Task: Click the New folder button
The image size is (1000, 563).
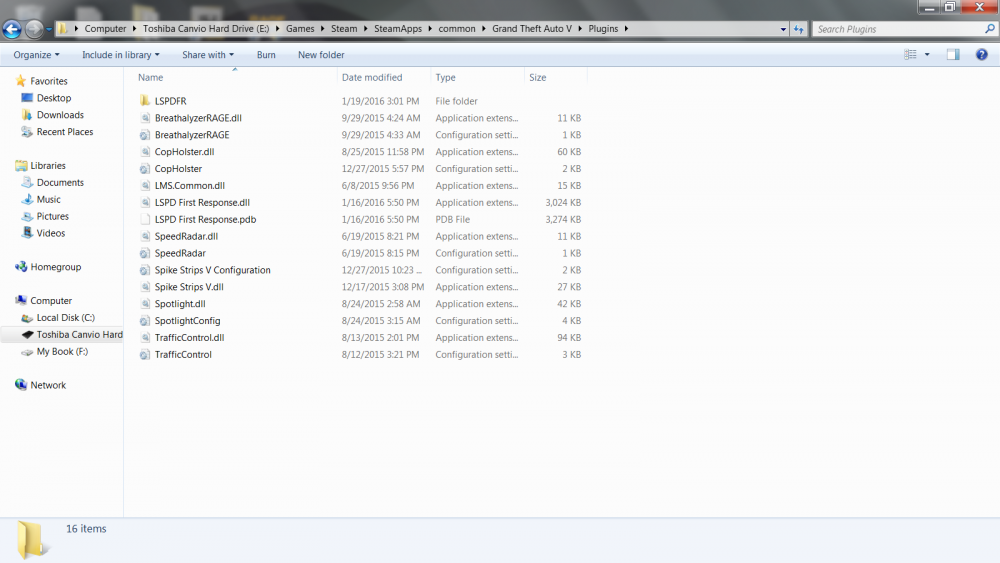Action: tap(321, 55)
